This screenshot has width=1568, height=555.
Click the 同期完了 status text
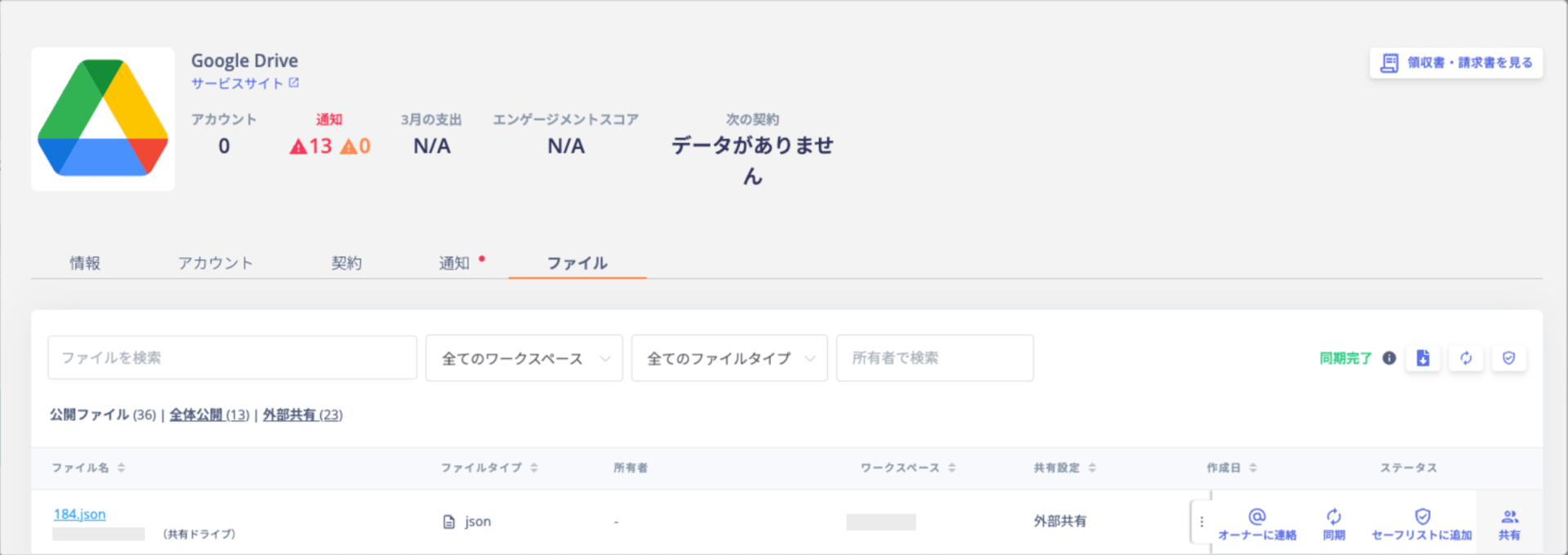pos(1346,358)
